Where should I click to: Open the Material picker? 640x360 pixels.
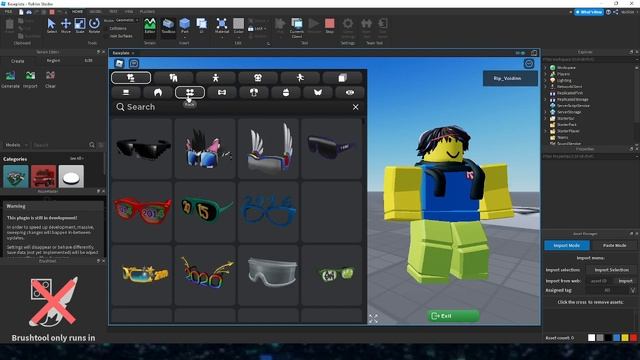click(x=222, y=26)
